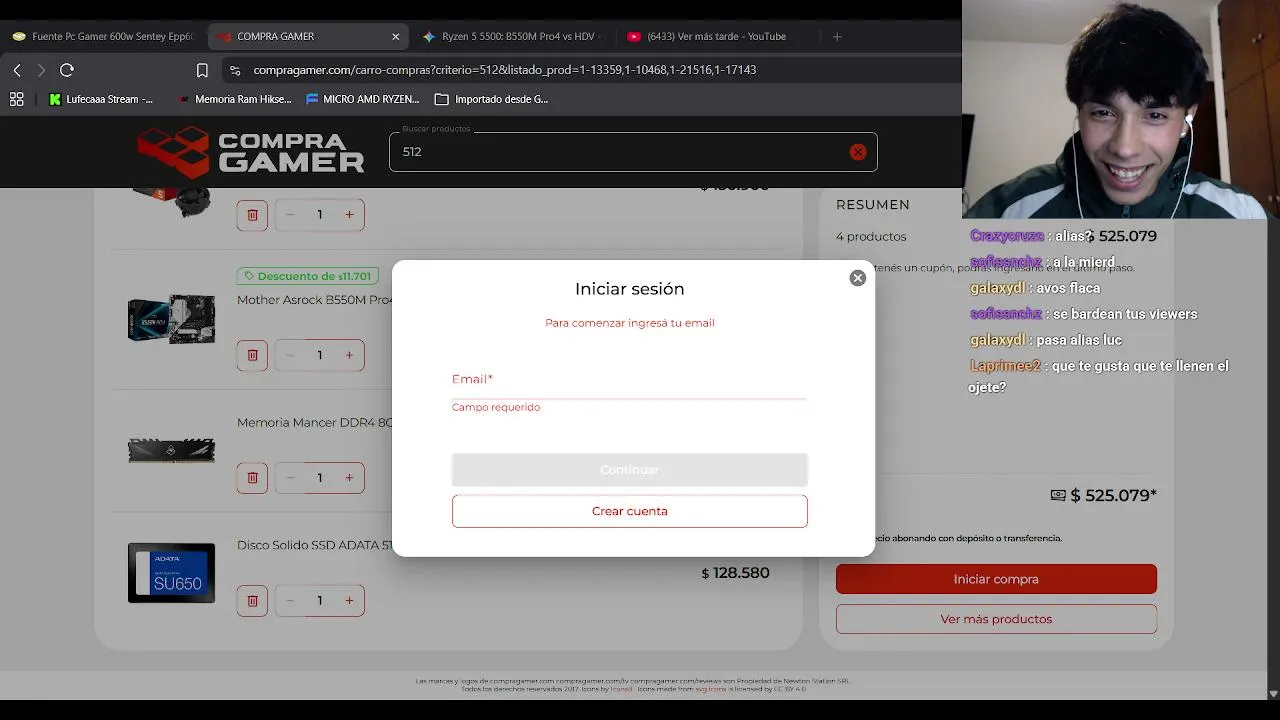Open Ver más productos
The width and height of the screenshot is (1280, 720).
tap(996, 619)
